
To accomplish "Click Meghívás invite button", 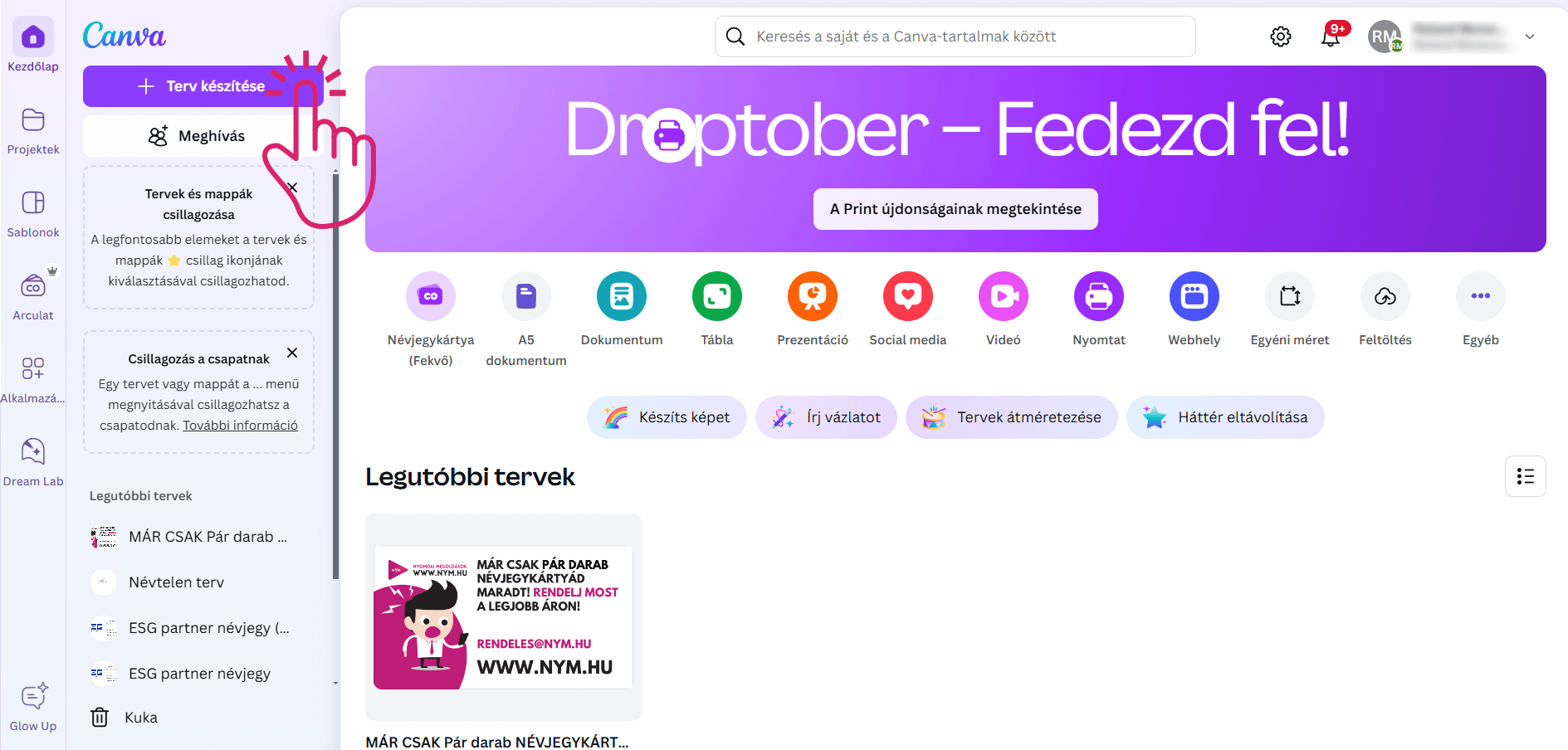I will point(203,136).
